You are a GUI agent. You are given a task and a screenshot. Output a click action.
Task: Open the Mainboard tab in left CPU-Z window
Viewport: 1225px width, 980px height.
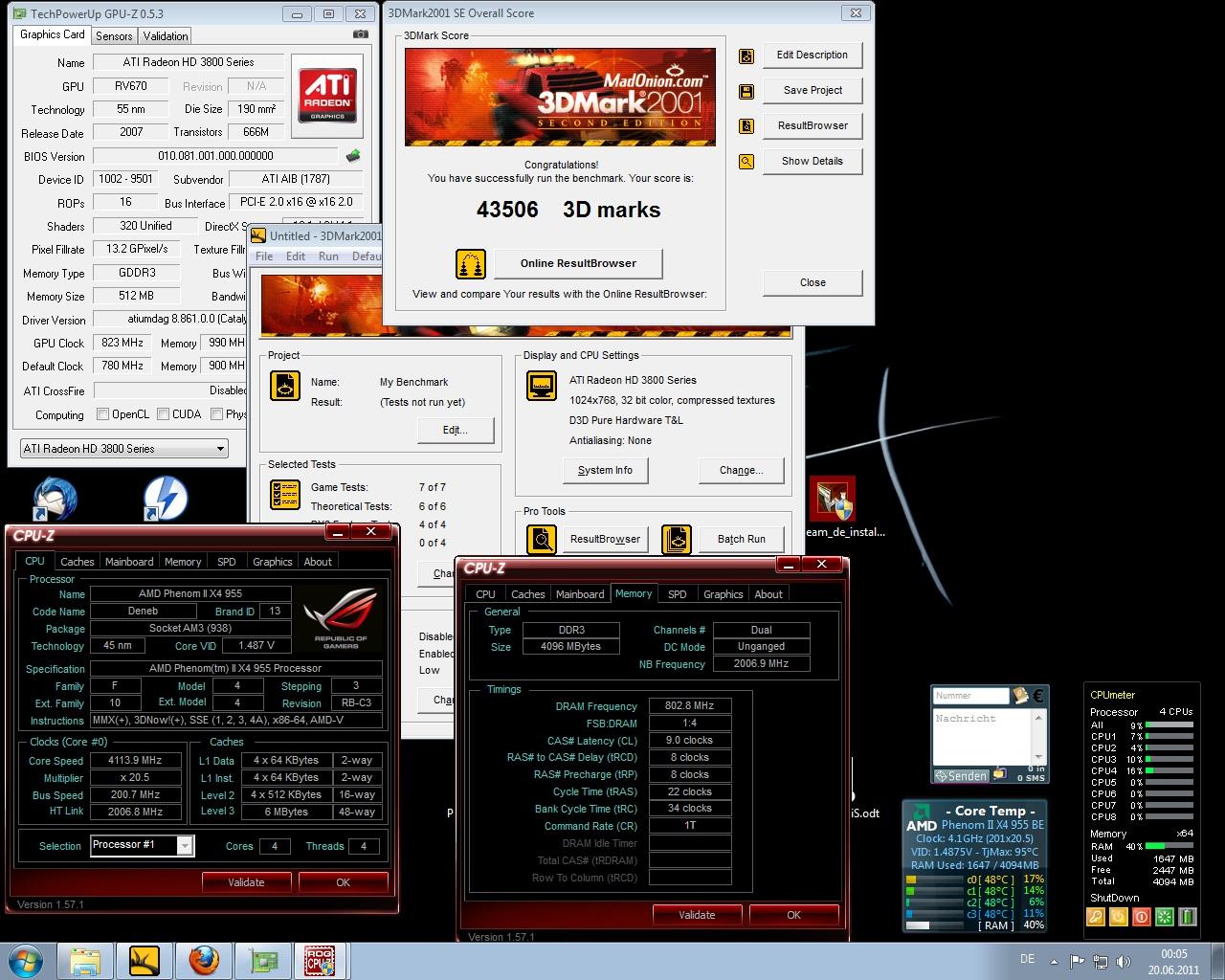(x=129, y=562)
